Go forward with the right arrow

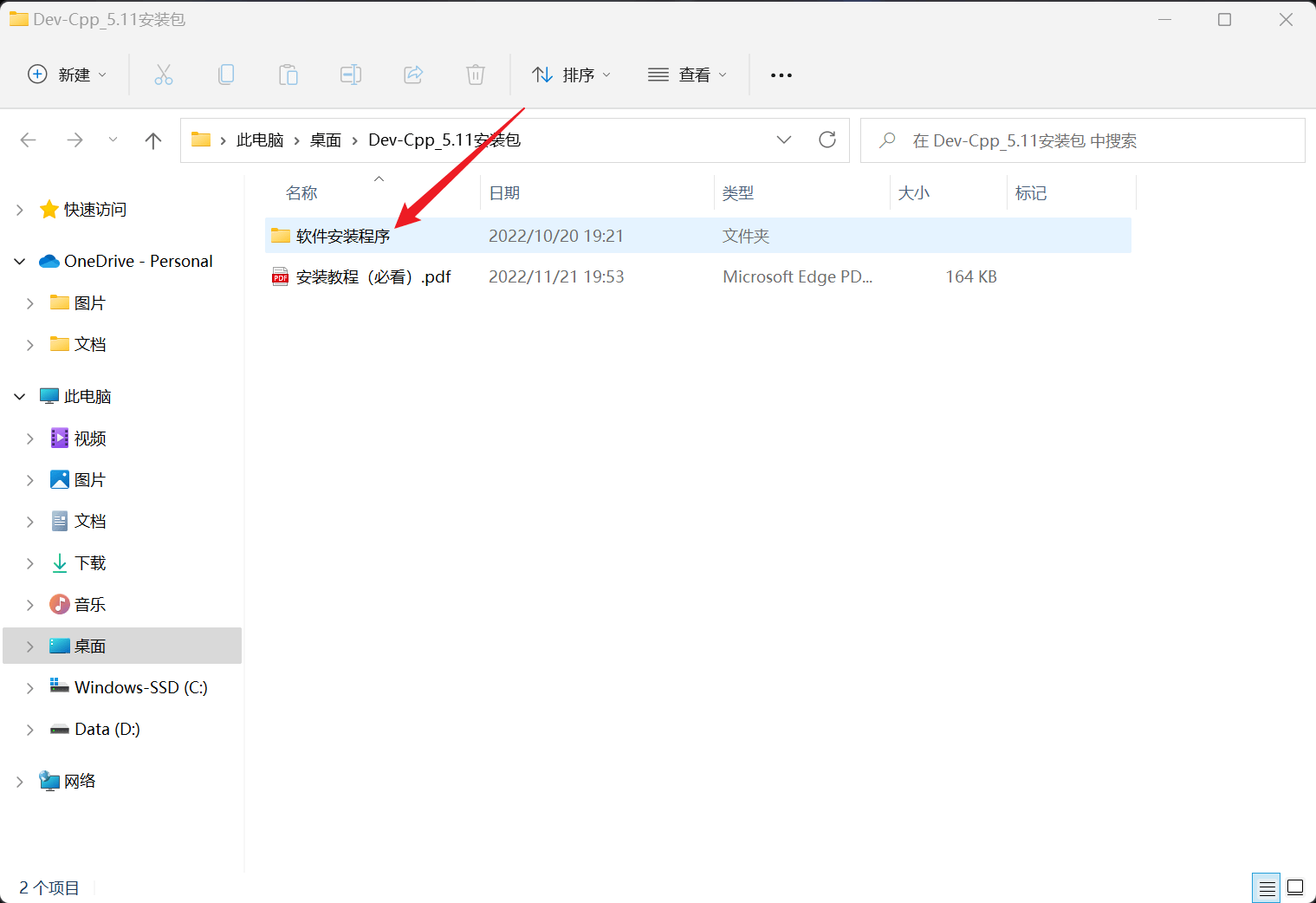[75, 140]
